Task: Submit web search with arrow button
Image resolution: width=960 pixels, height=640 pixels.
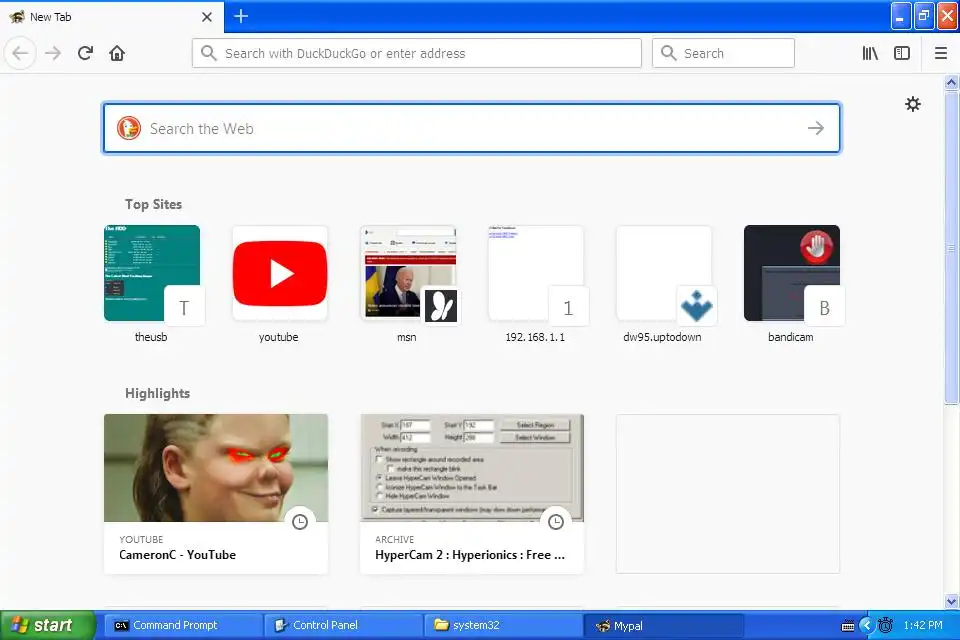Action: click(x=816, y=128)
